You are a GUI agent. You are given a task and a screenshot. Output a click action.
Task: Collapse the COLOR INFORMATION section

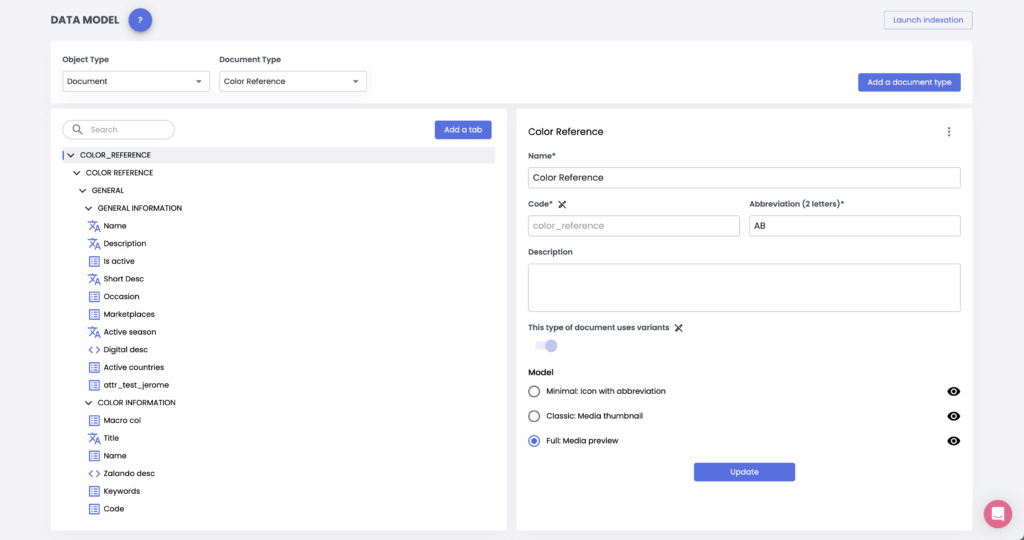coord(89,403)
